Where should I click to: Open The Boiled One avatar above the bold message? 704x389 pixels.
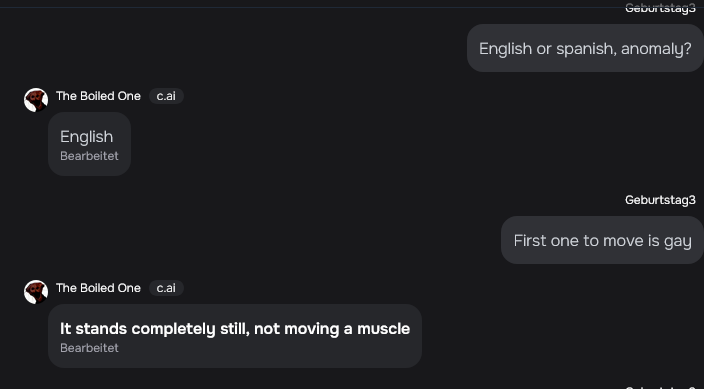(x=36, y=292)
